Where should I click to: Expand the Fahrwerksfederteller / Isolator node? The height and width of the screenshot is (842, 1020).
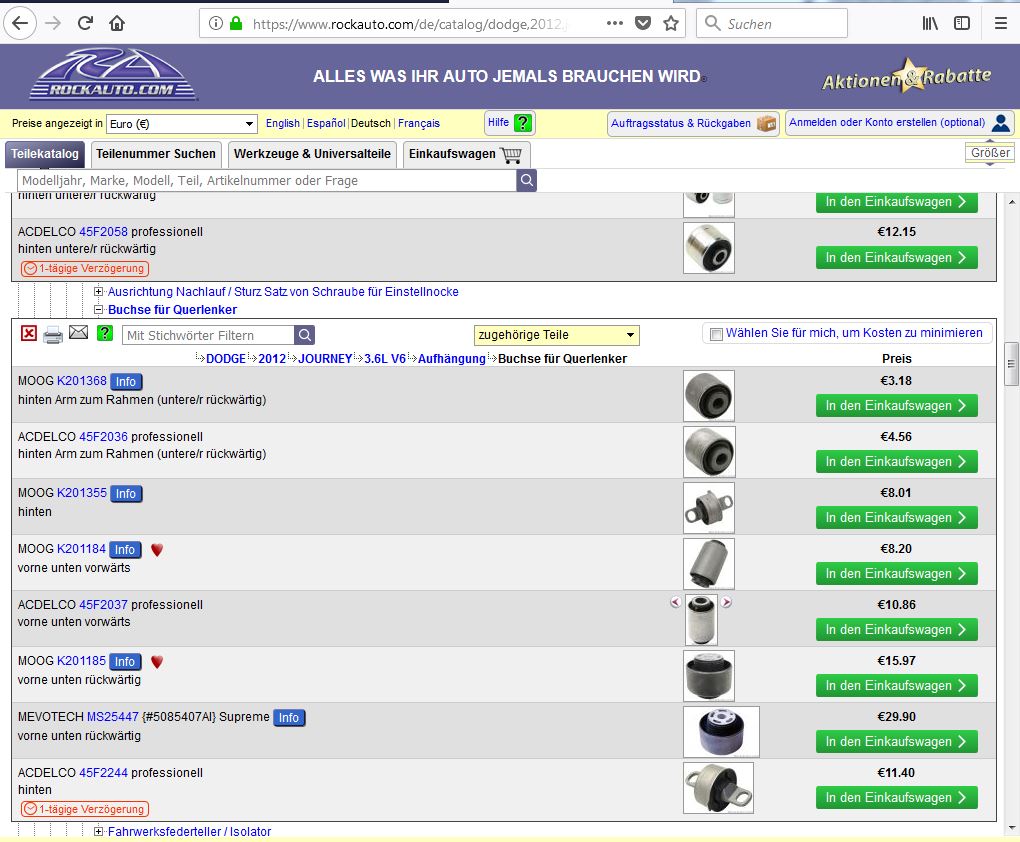click(99, 832)
